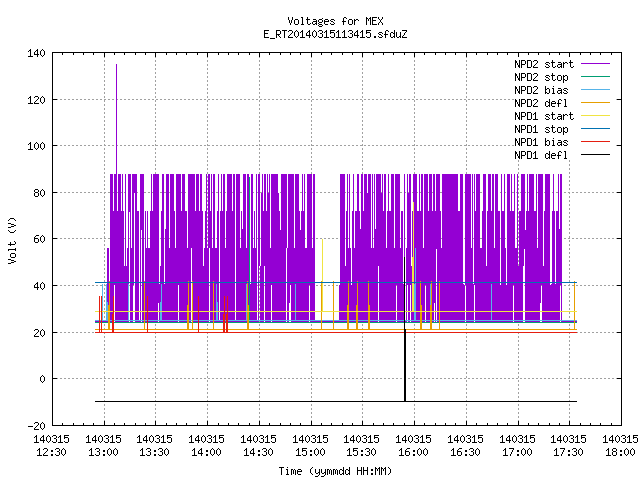The width and height of the screenshot is (640, 480).
Task: Click the x-axis tick label 16:30
Action: (x=465, y=453)
